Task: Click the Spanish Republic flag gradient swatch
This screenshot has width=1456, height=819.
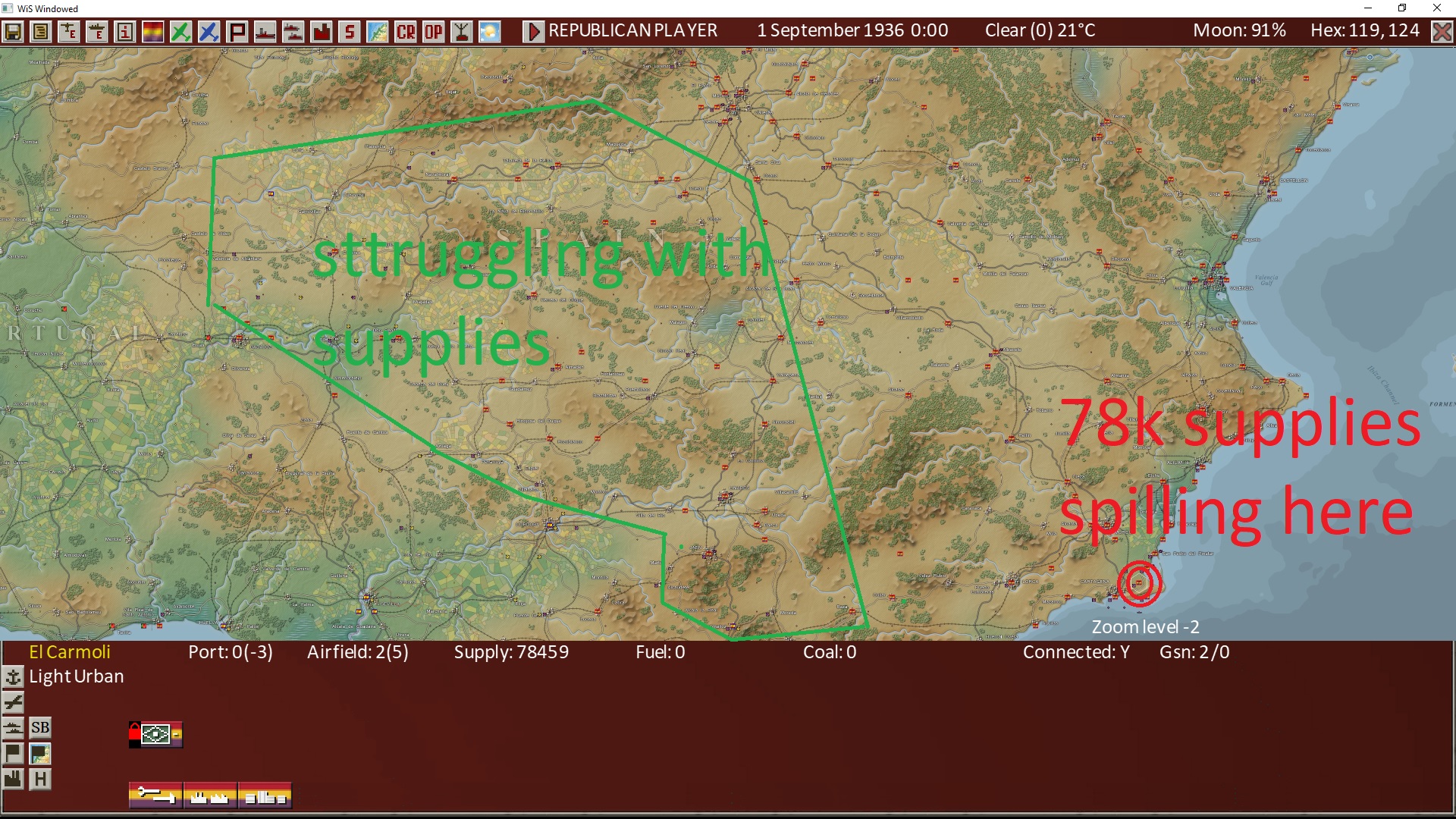Action: click(152, 31)
